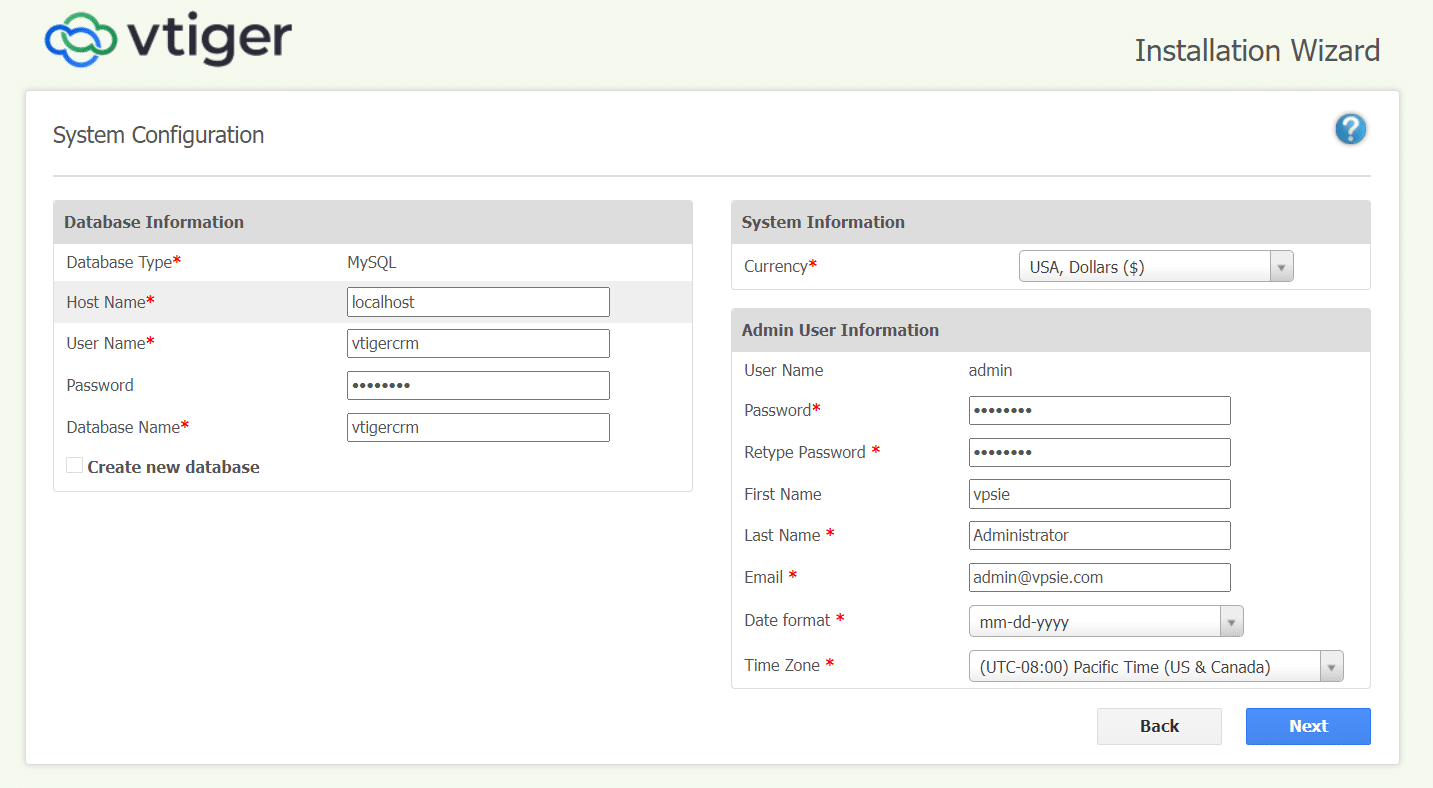
Task: Click the Installation Wizard title
Action: pyautogui.click(x=1257, y=50)
